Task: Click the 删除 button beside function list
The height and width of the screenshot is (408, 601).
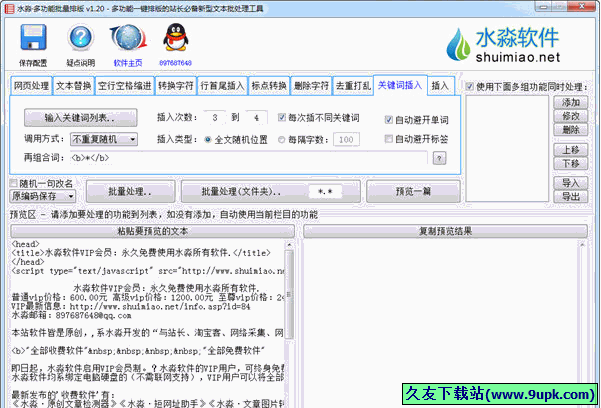Action: [x=570, y=130]
